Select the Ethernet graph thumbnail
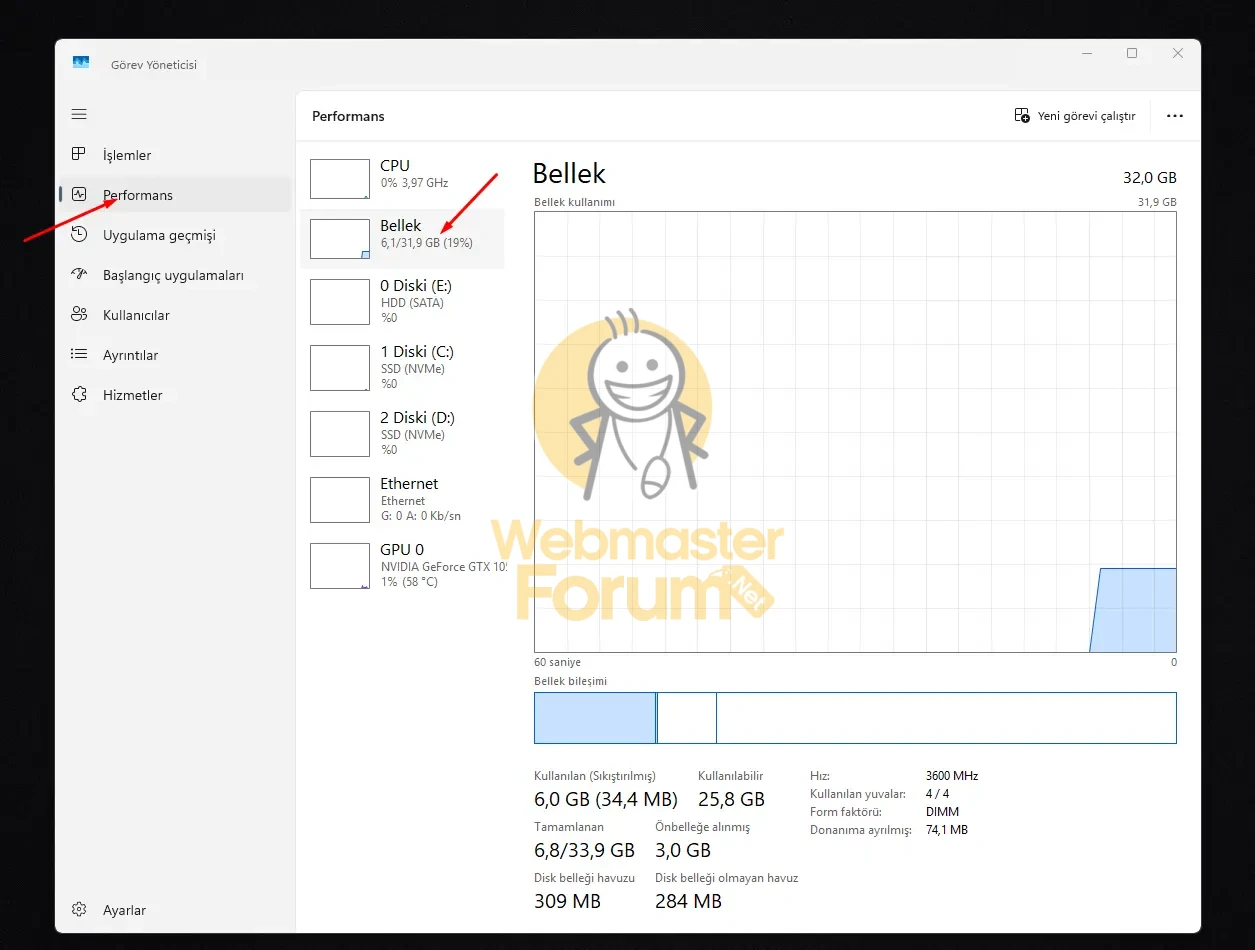This screenshot has height=950, width=1255. pyautogui.click(x=340, y=500)
